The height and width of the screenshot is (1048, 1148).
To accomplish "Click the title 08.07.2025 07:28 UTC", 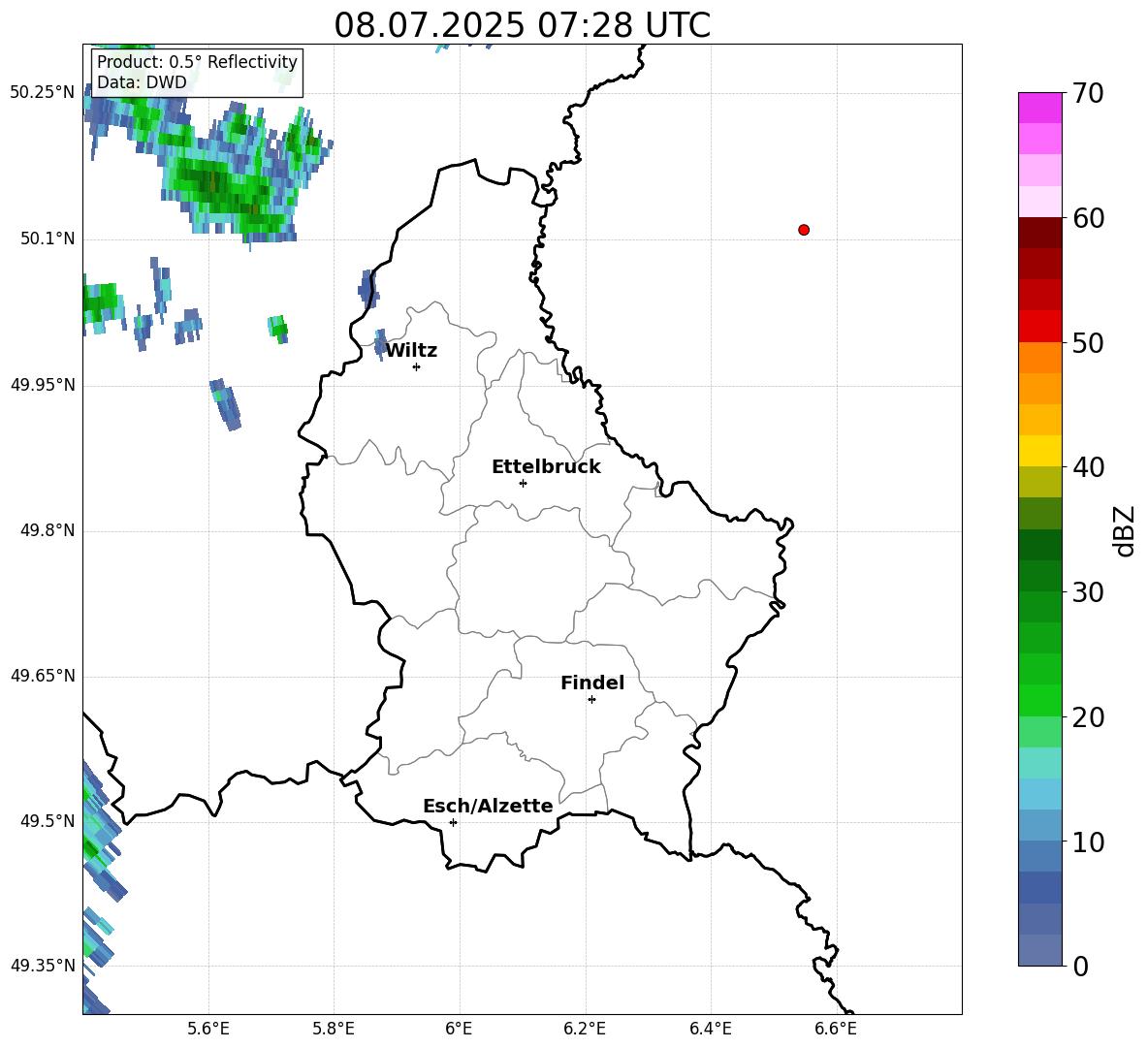I will click(523, 25).
